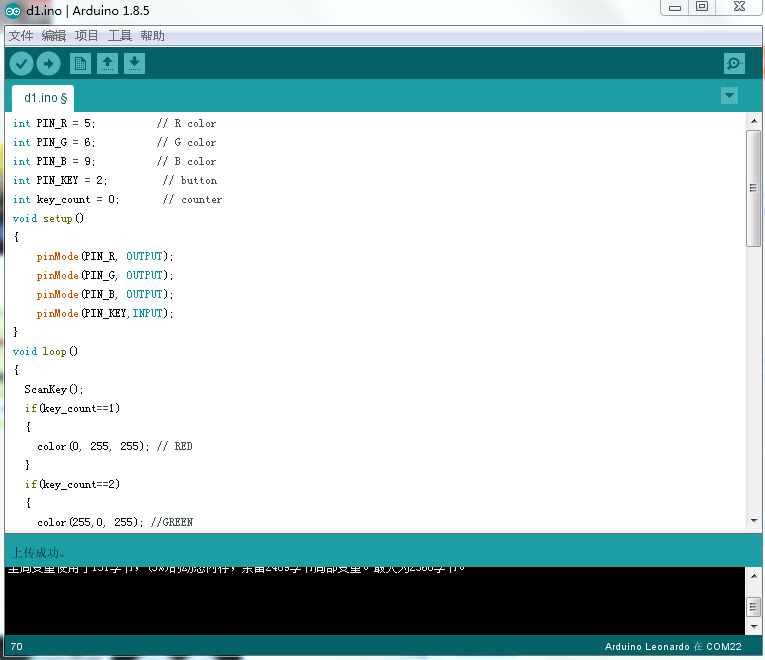
Task: Save the sketch with the down-arrow icon
Action: 134,63
